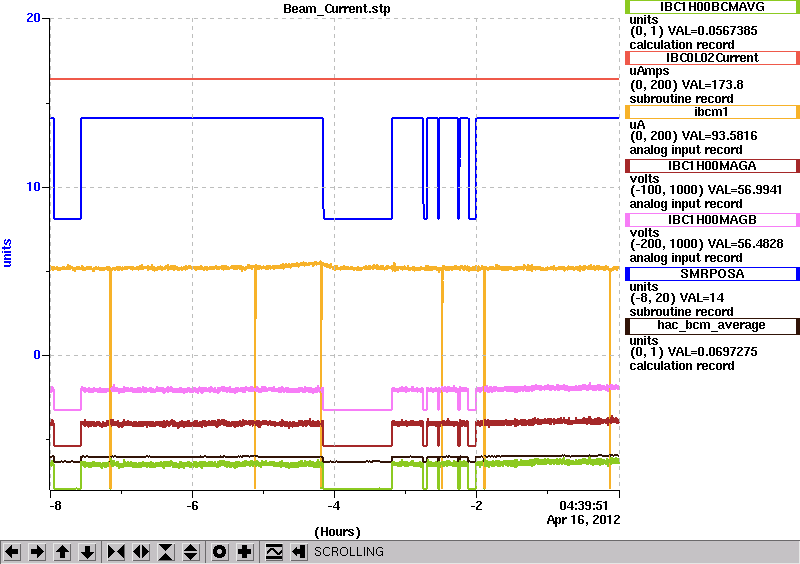
Task: Click 'subroutine record' under SMRPOSA
Action: tap(682, 312)
